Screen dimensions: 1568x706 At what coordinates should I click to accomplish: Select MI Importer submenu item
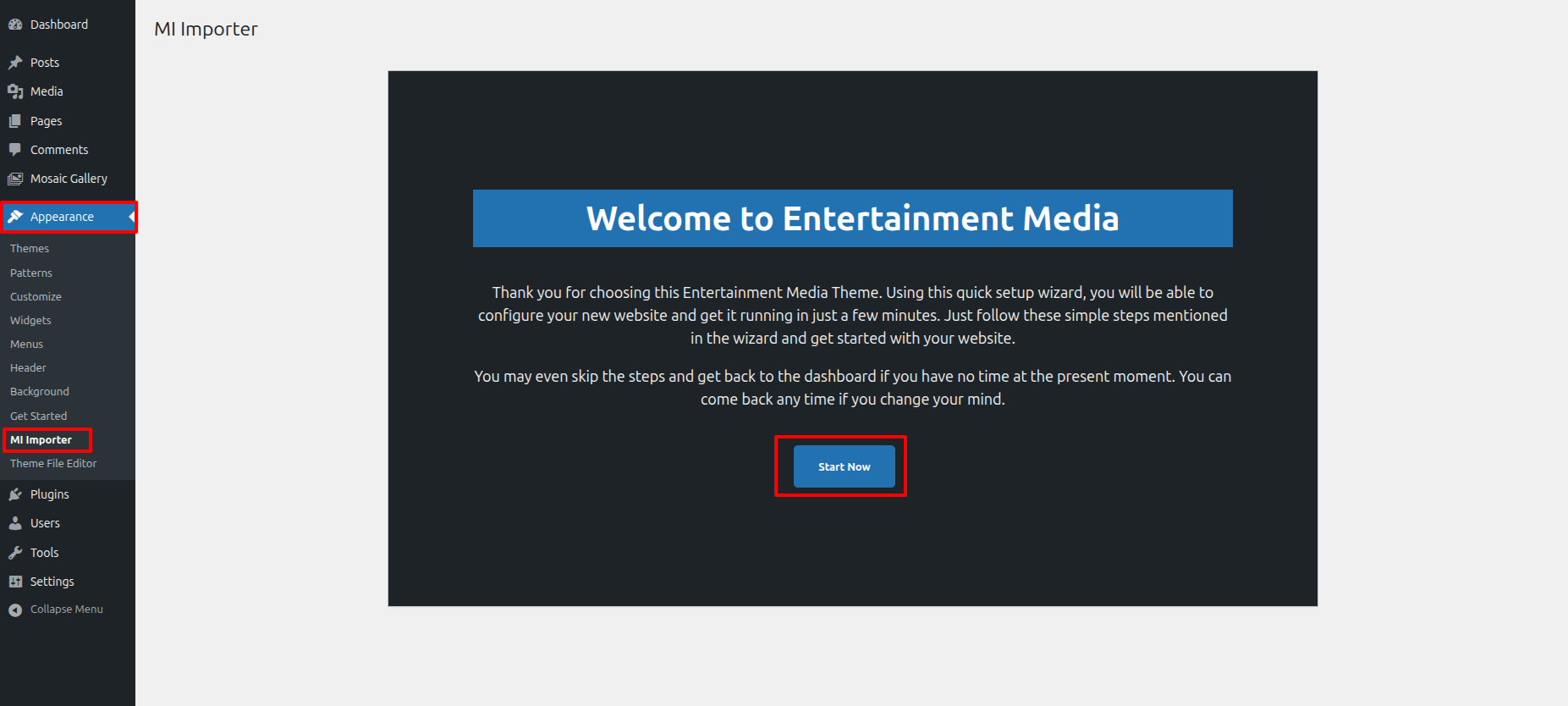click(41, 440)
